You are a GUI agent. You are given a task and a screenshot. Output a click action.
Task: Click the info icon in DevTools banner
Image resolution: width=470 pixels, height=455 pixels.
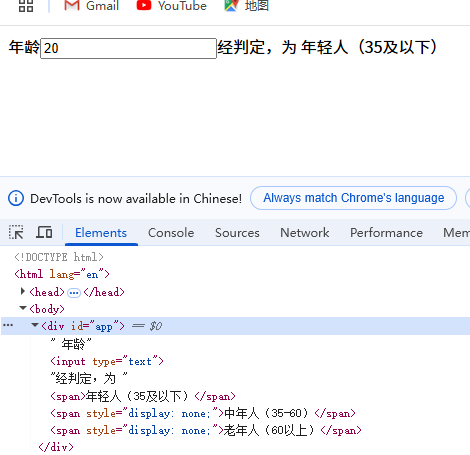16,198
